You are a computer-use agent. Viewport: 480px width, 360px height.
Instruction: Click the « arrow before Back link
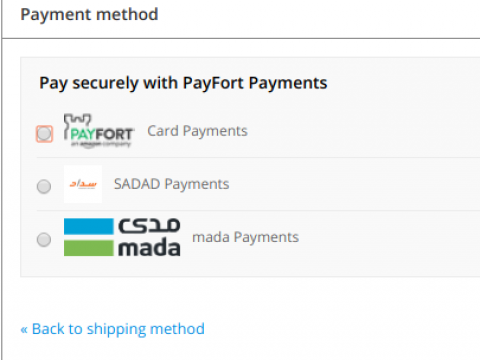click(24, 330)
